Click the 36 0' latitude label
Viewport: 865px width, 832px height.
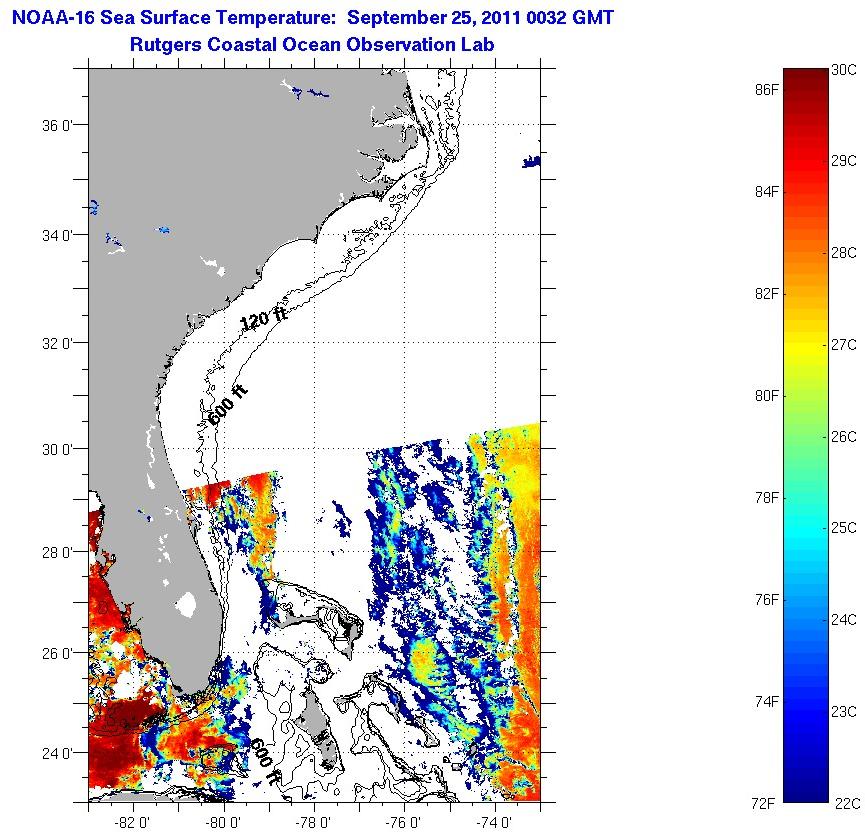(57, 125)
